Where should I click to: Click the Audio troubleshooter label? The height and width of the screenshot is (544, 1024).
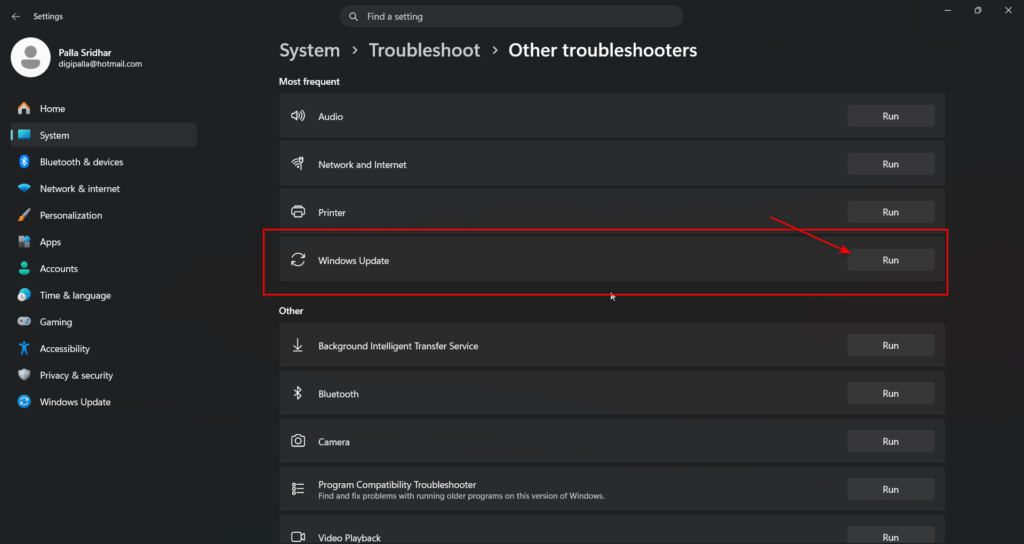click(x=330, y=116)
